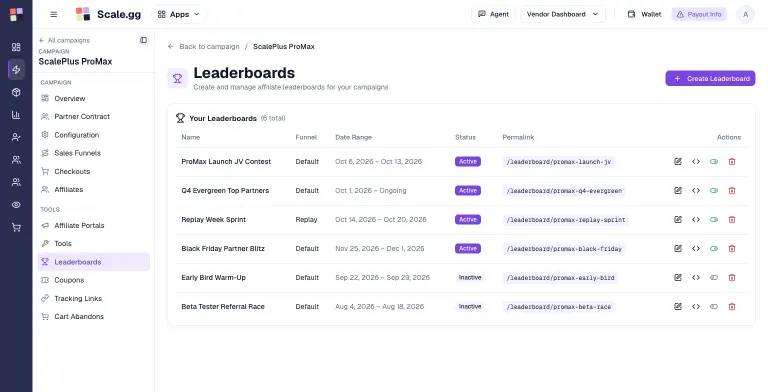Delete Early Bird Warm-Up leaderboard
Screen dimensions: 768x392
pyautogui.click(x=732, y=277)
